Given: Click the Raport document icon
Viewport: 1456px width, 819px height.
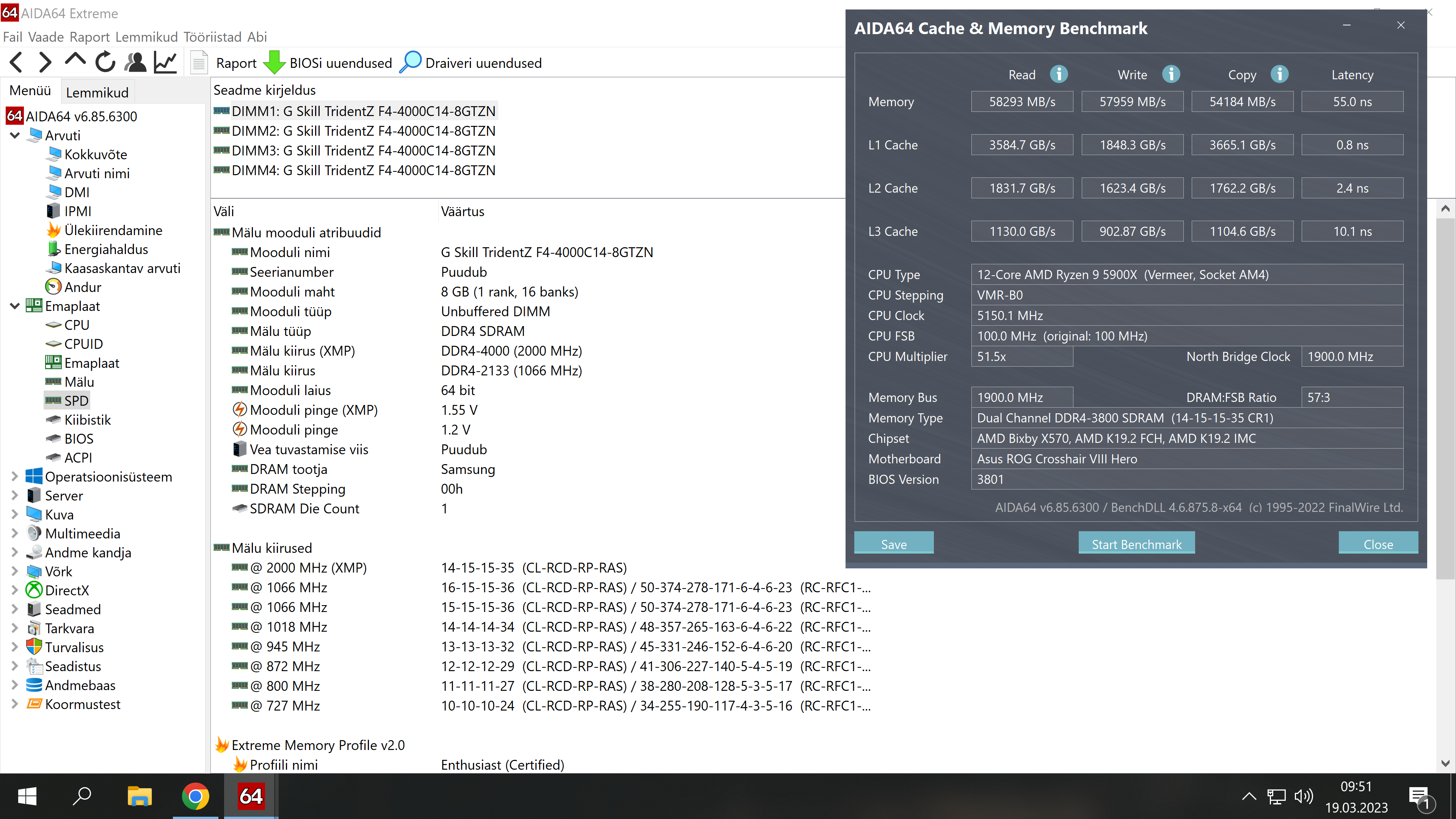Looking at the screenshot, I should 199,63.
